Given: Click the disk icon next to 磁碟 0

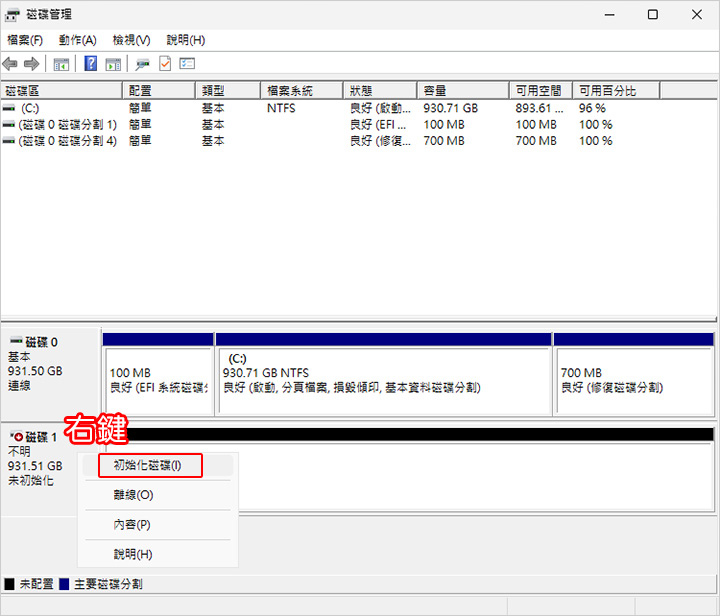Looking at the screenshot, I should coord(17,341).
